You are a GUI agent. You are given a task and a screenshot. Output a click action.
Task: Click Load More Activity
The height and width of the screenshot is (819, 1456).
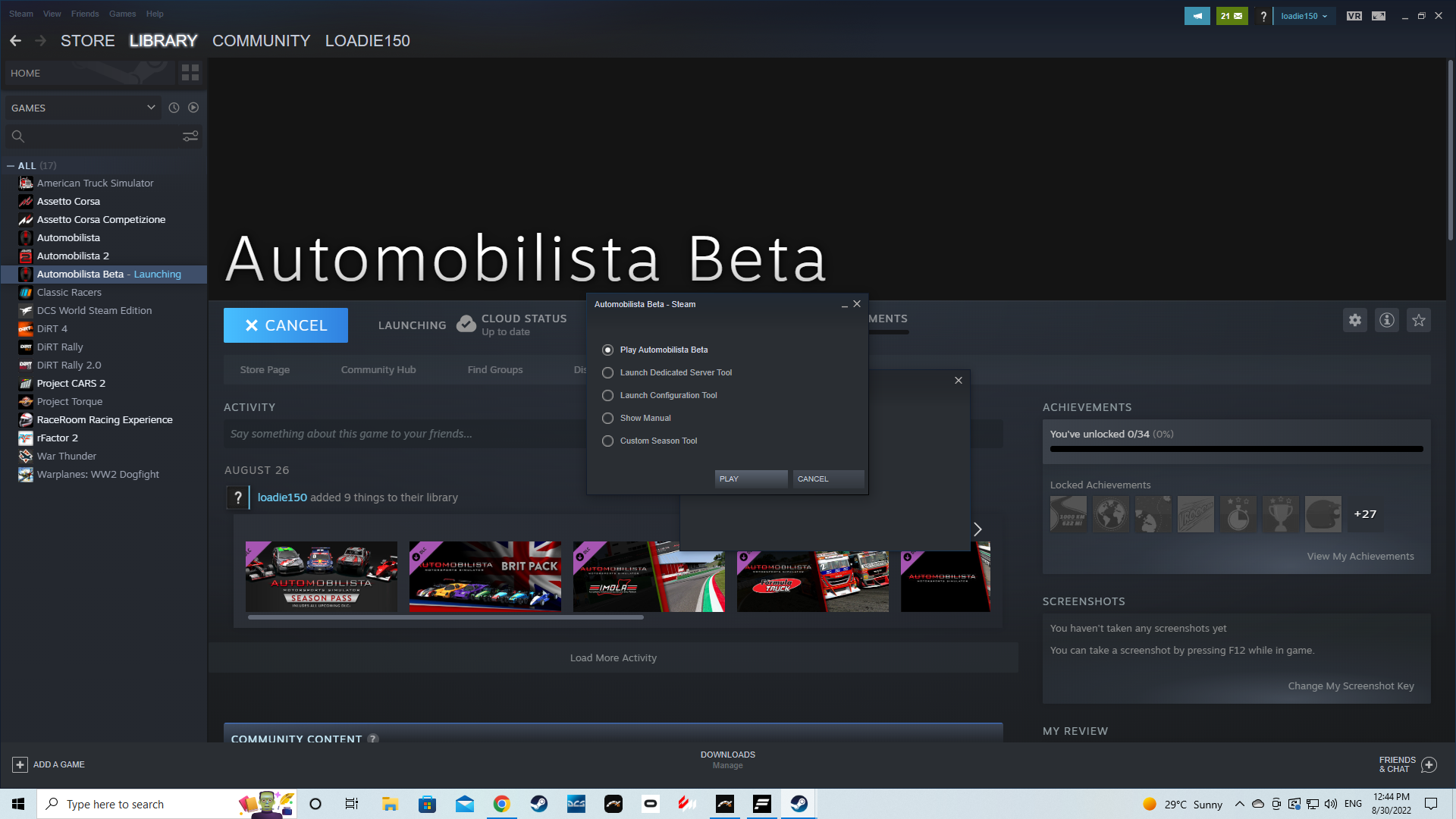coord(613,658)
